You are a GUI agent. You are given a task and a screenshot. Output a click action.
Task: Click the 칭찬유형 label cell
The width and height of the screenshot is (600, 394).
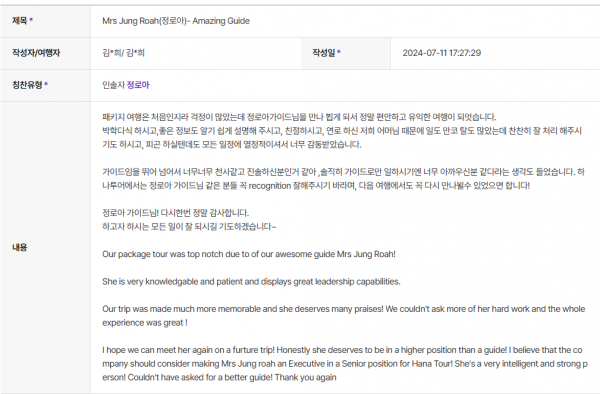click(45, 85)
